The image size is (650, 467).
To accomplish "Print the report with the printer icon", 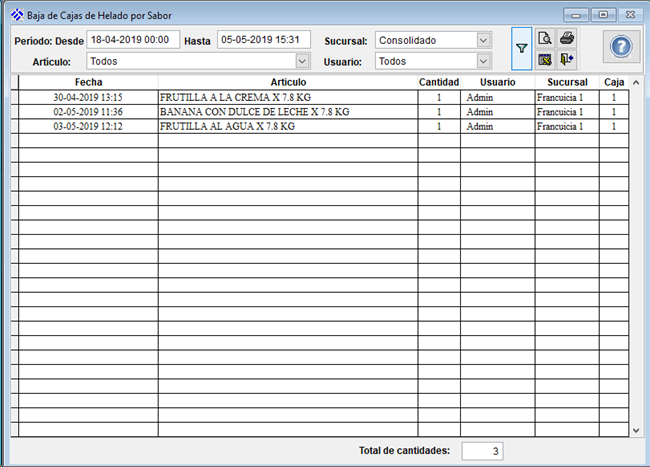I will (x=567, y=39).
